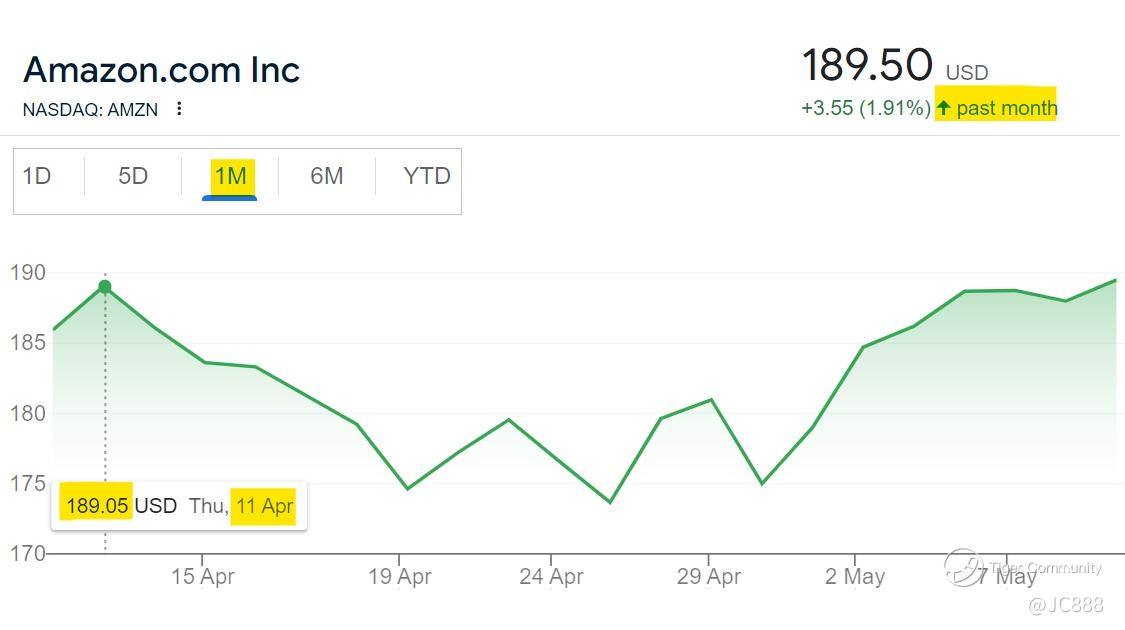Click the 189.50 current price

(x=867, y=66)
